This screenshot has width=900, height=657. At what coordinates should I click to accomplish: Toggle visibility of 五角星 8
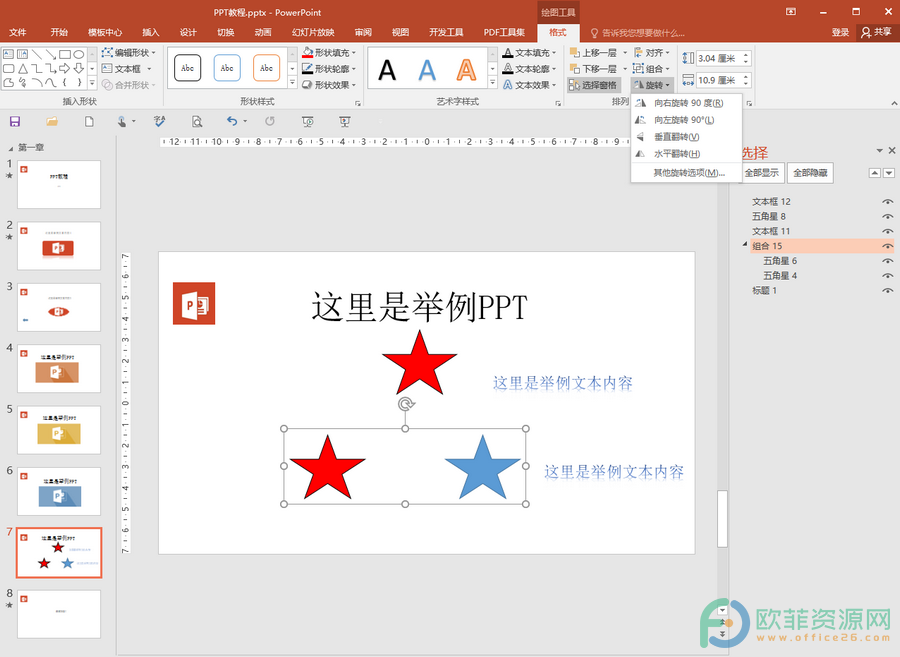887,216
